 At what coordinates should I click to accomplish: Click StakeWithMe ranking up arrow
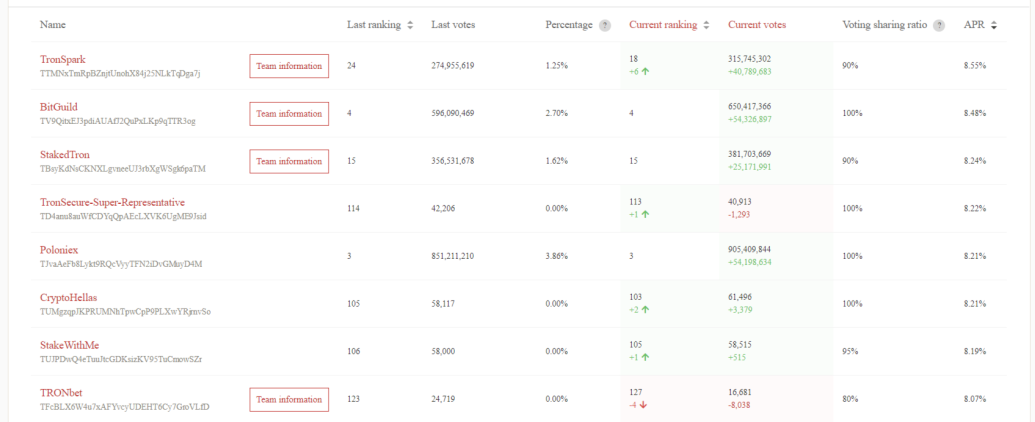click(646, 357)
